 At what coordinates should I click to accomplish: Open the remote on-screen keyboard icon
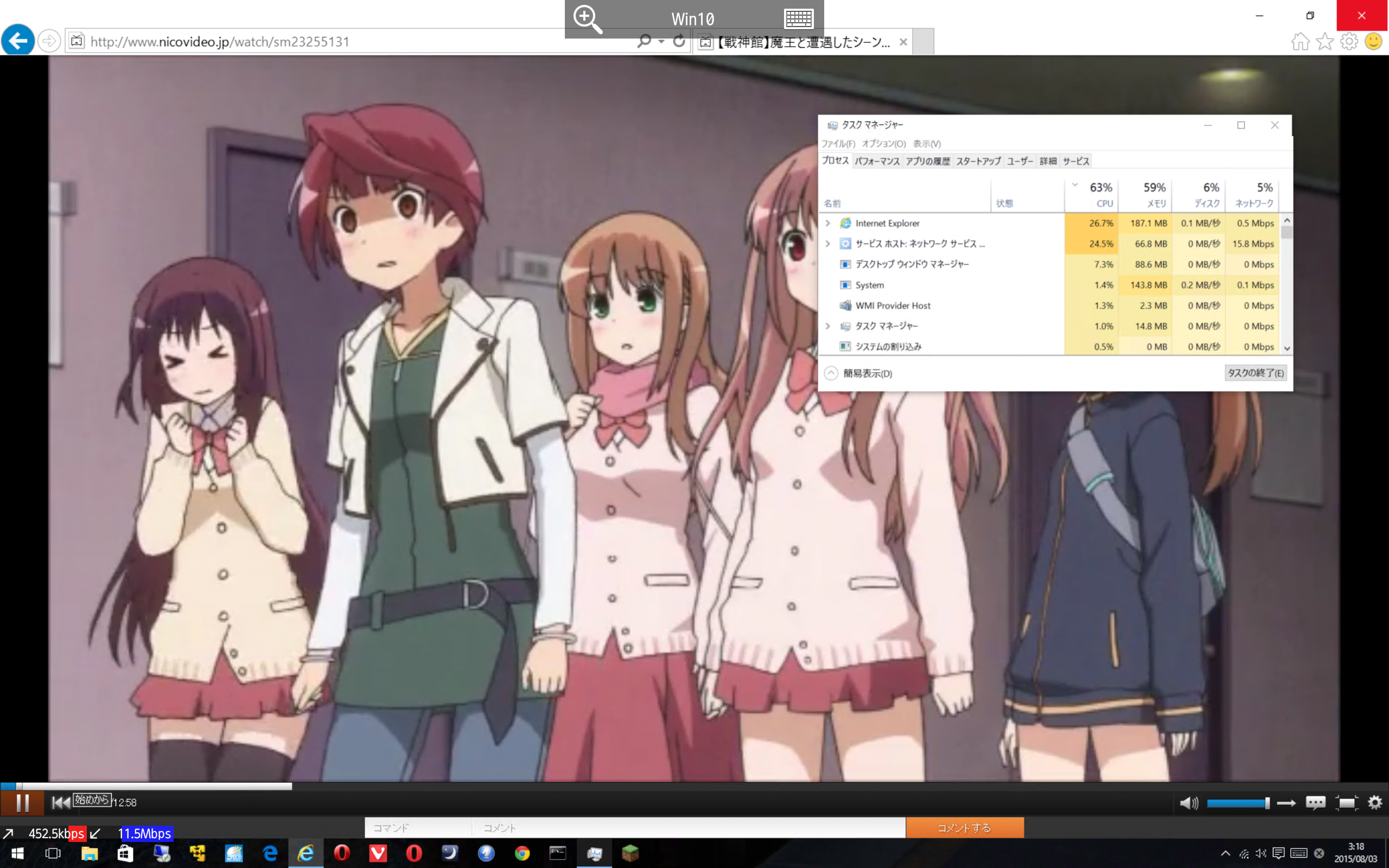[798, 19]
